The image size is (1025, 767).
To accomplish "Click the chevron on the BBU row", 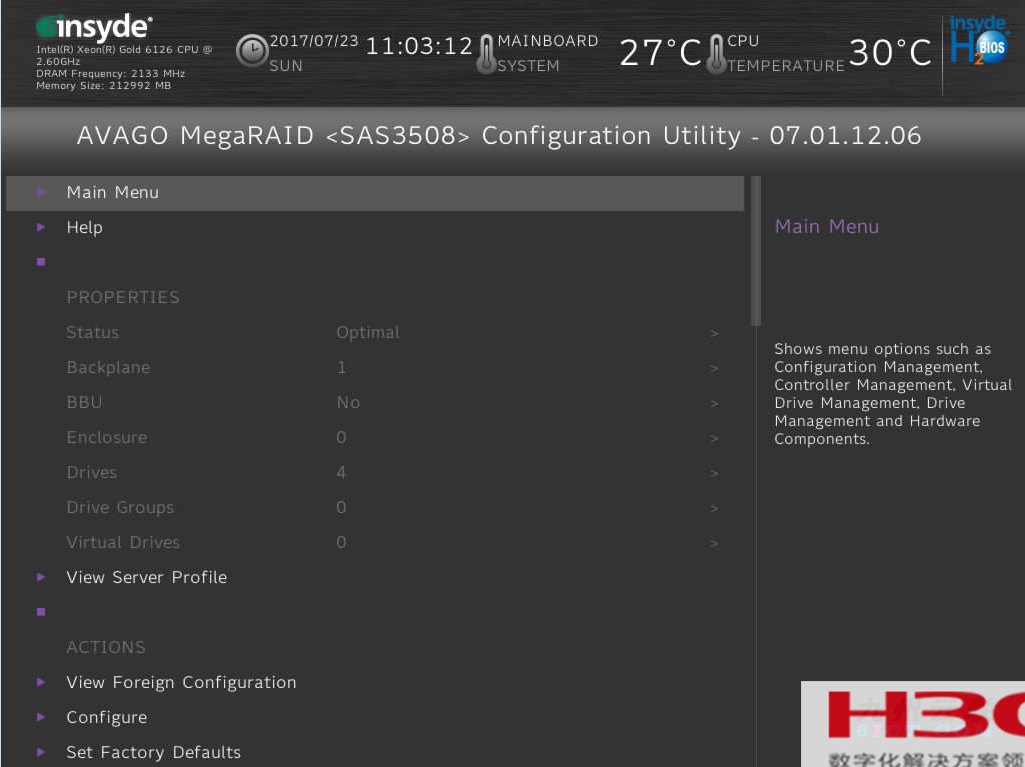I will 714,403.
